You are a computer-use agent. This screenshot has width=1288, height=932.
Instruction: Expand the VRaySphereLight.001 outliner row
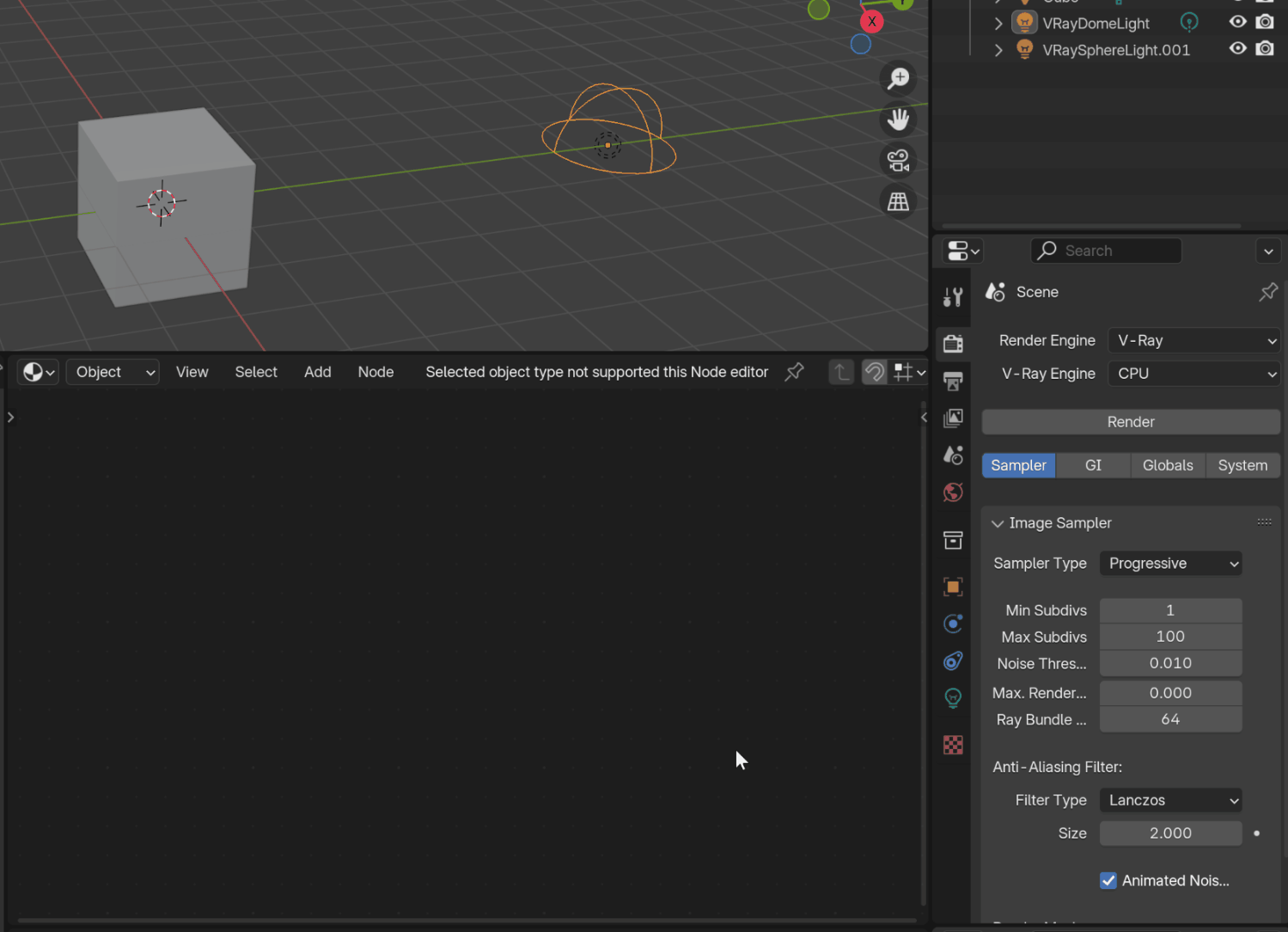point(998,51)
